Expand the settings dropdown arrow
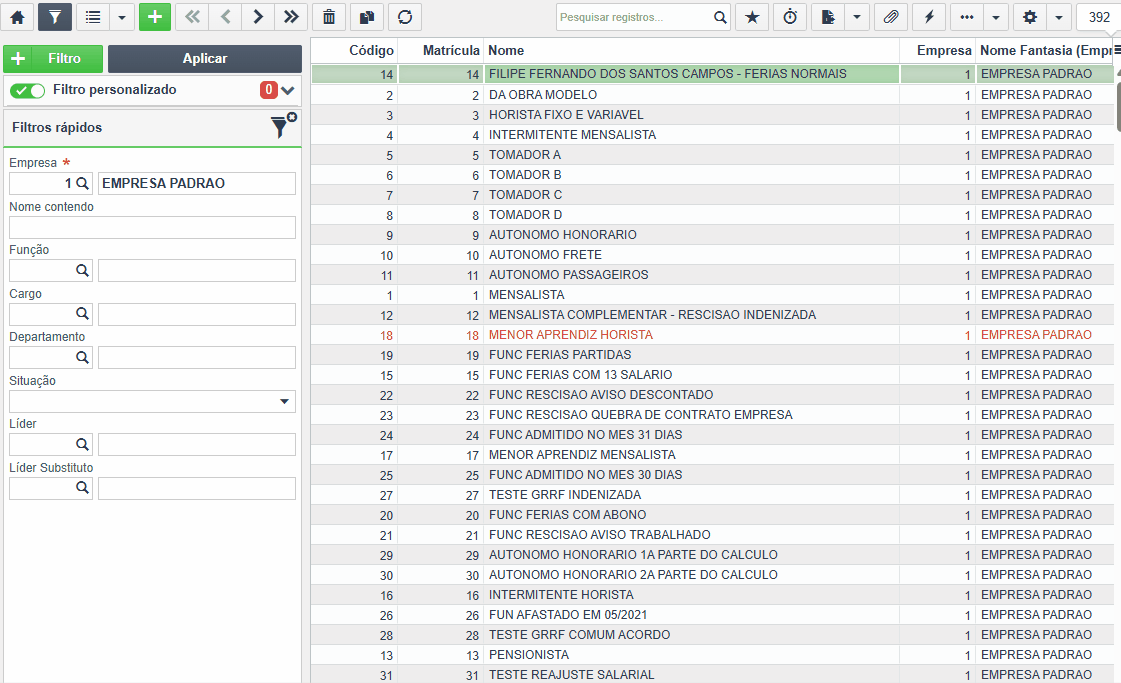The height and width of the screenshot is (683, 1121). (x=1059, y=17)
